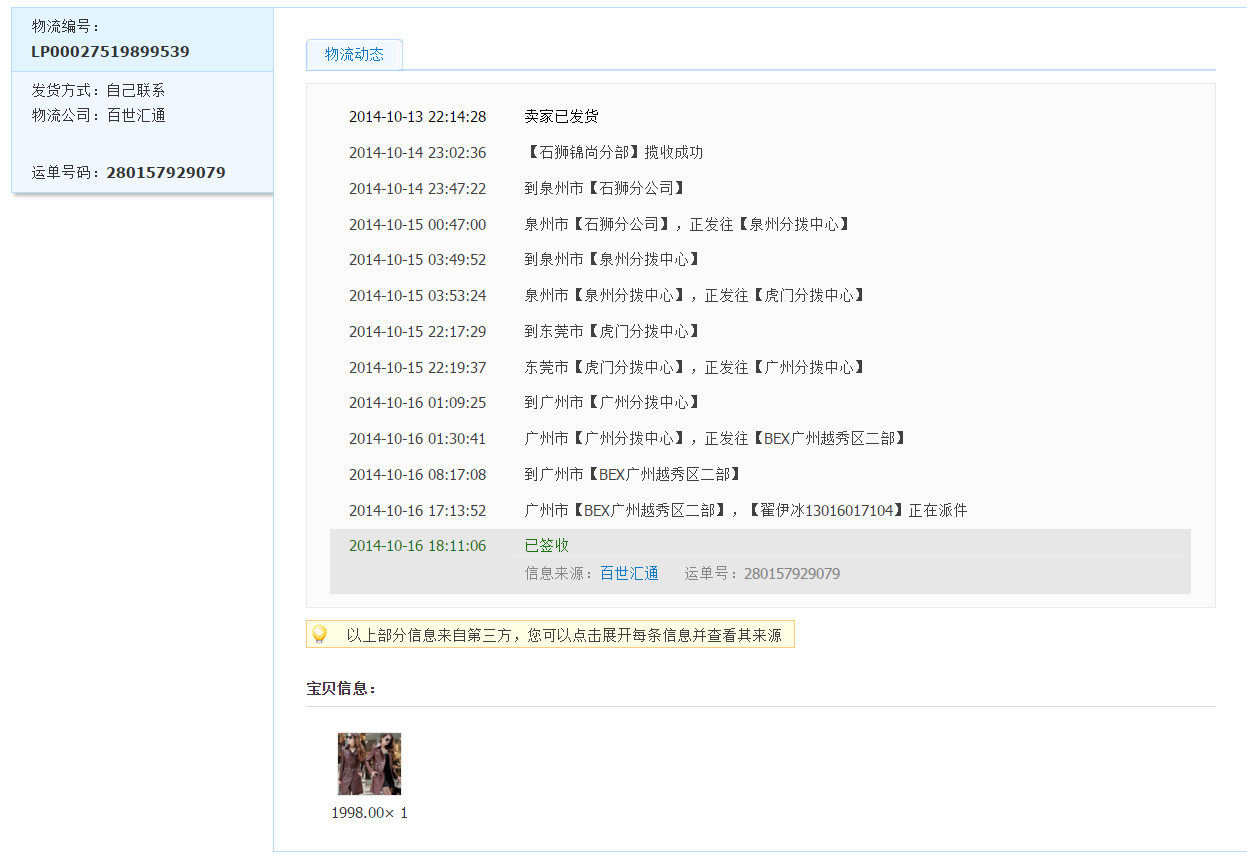Open the 百世汇通 information source link
The width and height of the screenshot is (1247, 865).
(629, 574)
